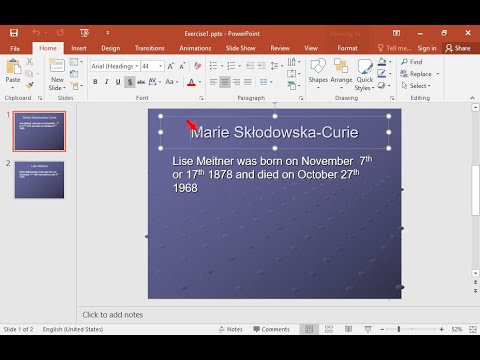The width and height of the screenshot is (480, 360).
Task: Click the Share button
Action: 458,48
